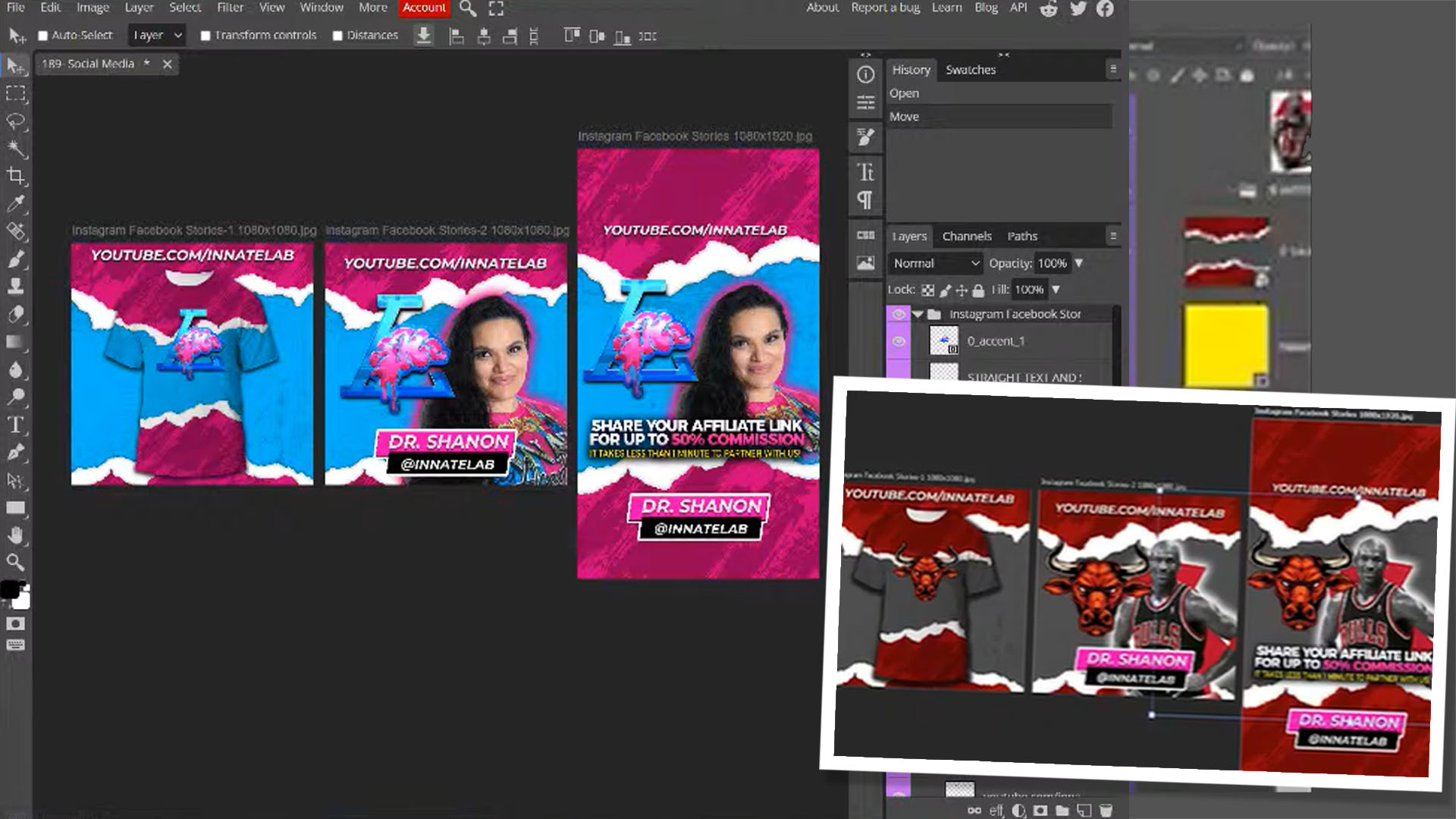Screen dimensions: 1456x819
Task: Toggle visibility of 0_accent_1 layer
Action: pyautogui.click(x=899, y=341)
